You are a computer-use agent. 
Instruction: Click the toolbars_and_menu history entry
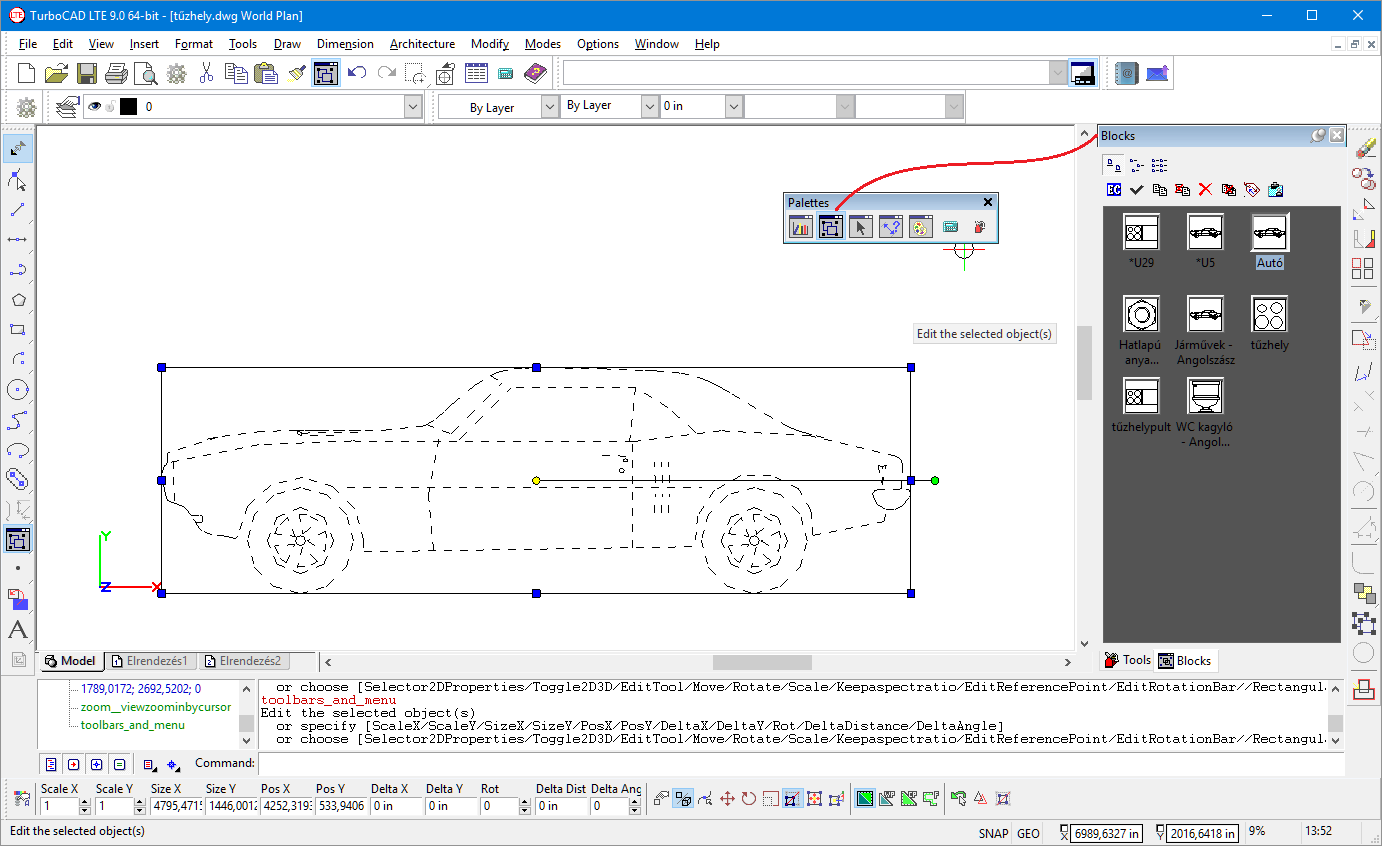132,725
